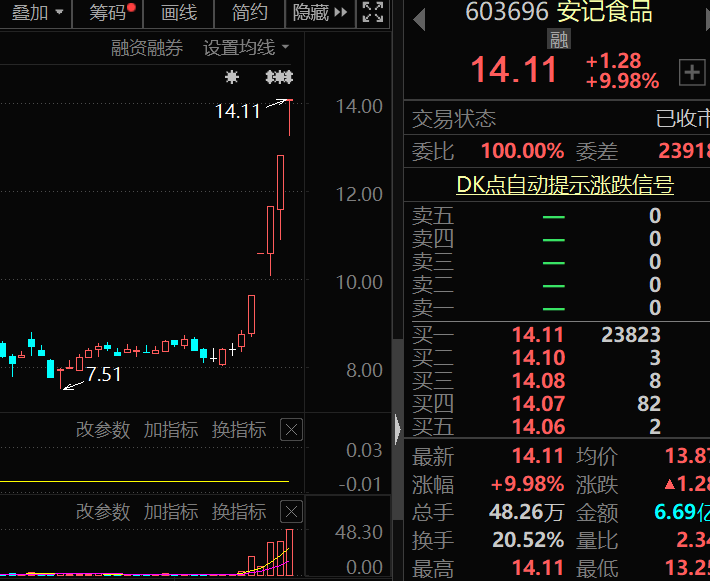Close the lower volume indicator sub-panel

tap(291, 512)
